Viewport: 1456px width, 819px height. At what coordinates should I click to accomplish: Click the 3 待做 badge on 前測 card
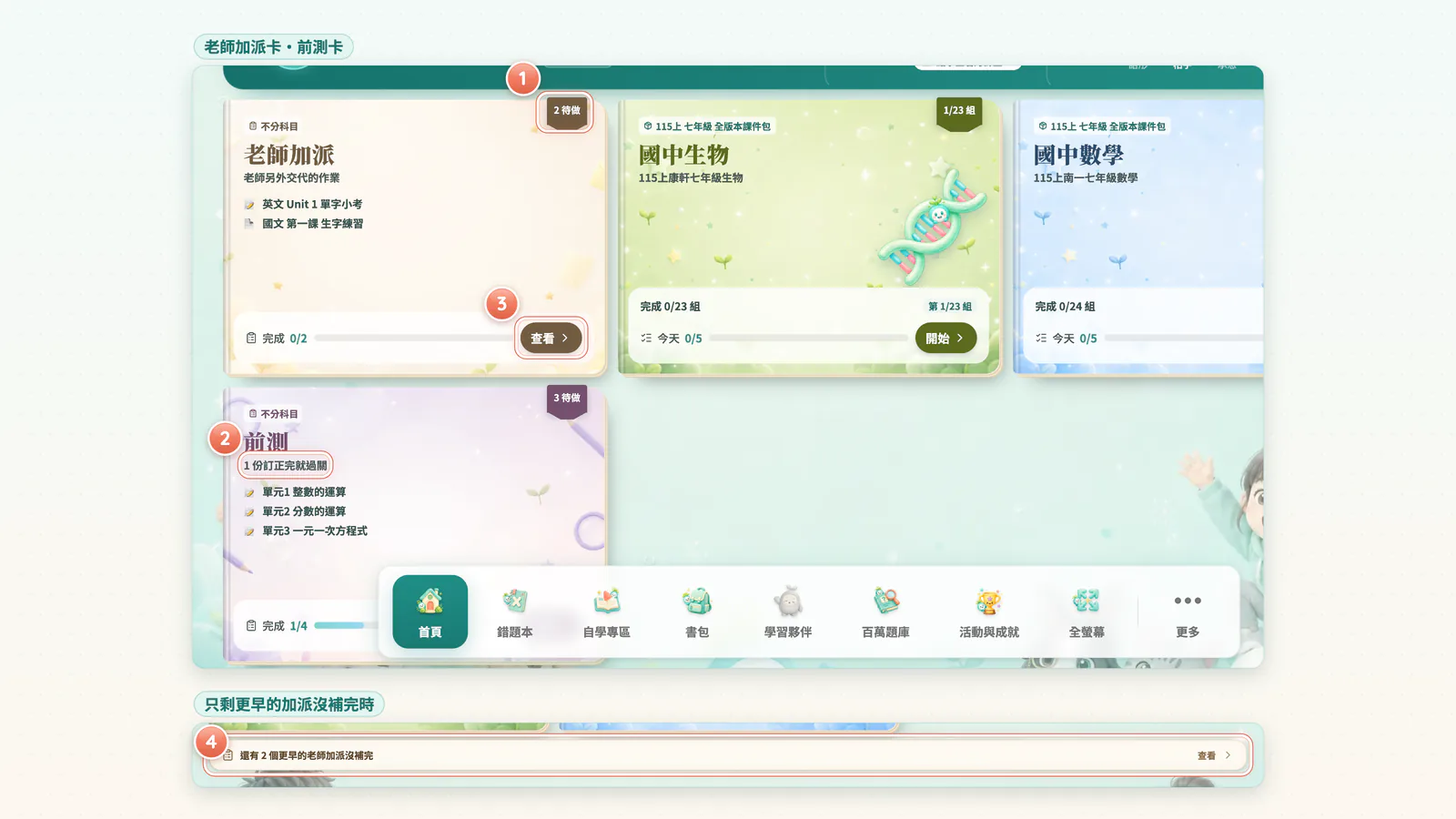point(567,400)
